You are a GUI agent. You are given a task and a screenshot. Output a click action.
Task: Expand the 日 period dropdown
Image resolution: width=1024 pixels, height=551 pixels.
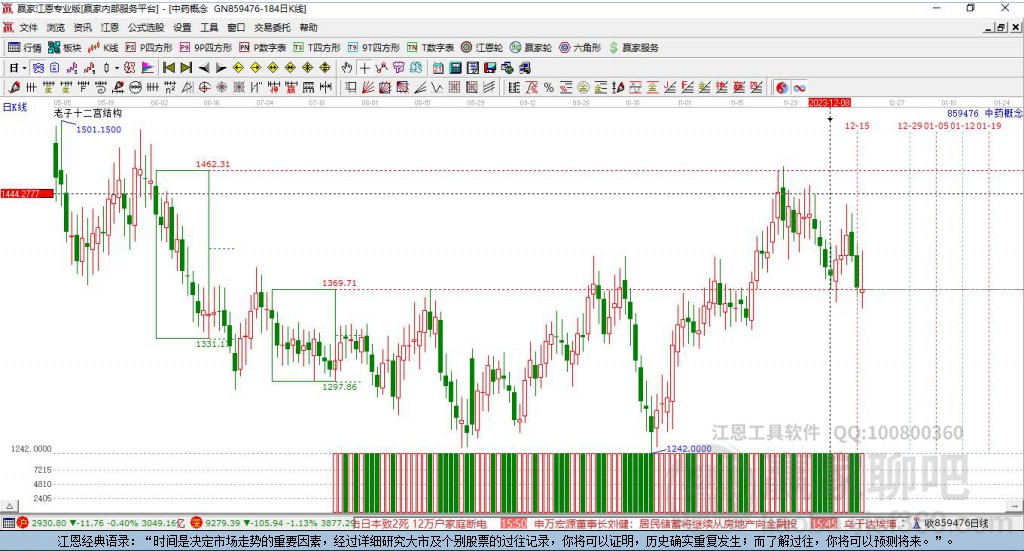[x=24, y=68]
